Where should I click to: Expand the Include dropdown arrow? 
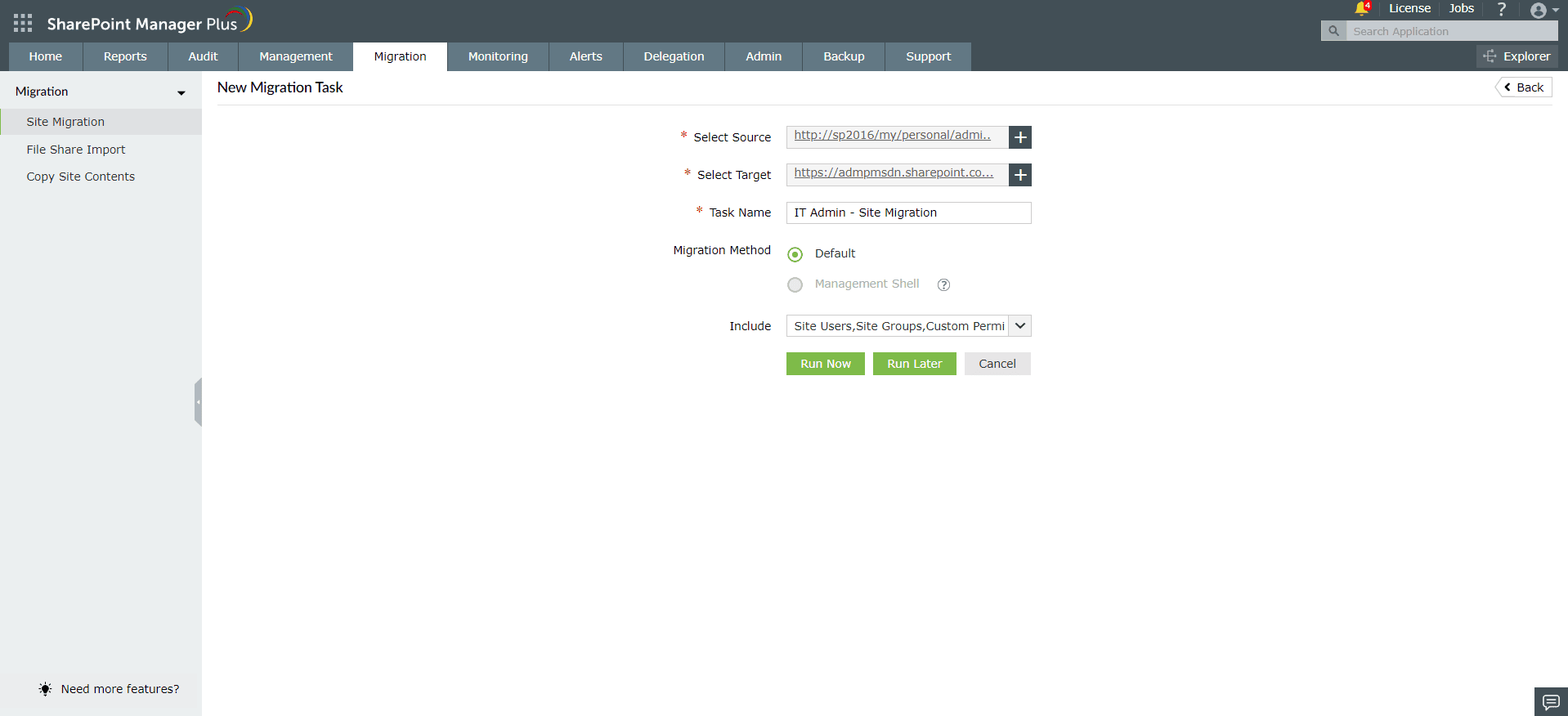pyautogui.click(x=1020, y=326)
